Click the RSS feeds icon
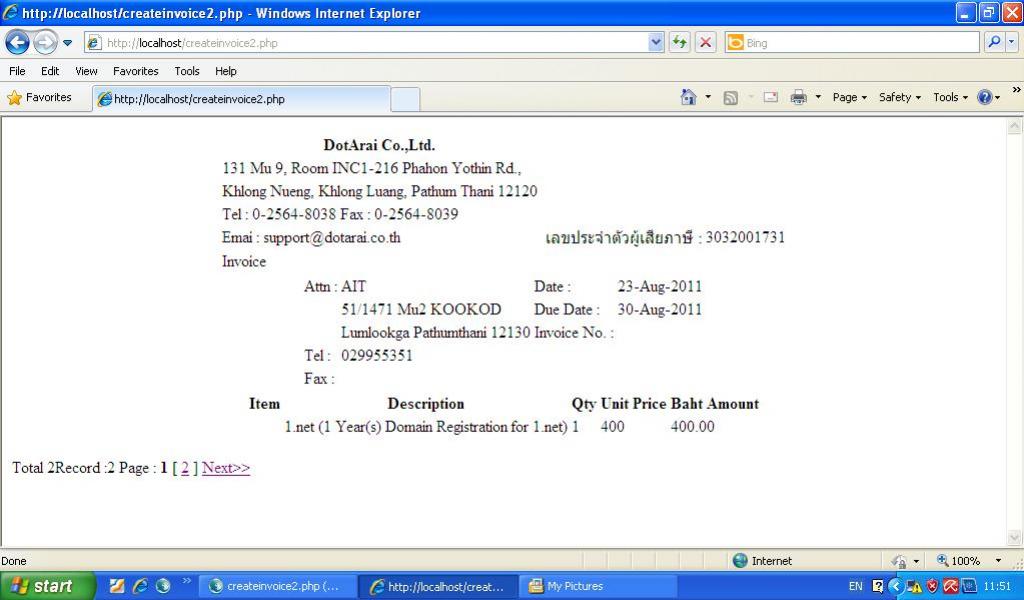The height and width of the screenshot is (600, 1024). tap(730, 97)
